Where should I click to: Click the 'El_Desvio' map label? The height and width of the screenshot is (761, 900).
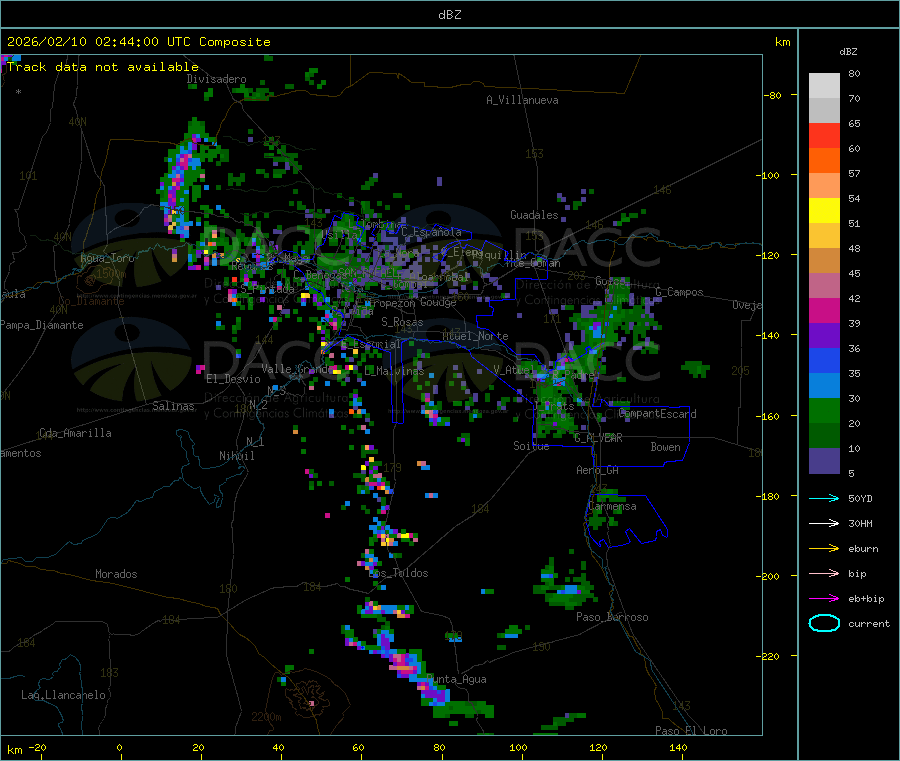(x=233, y=379)
